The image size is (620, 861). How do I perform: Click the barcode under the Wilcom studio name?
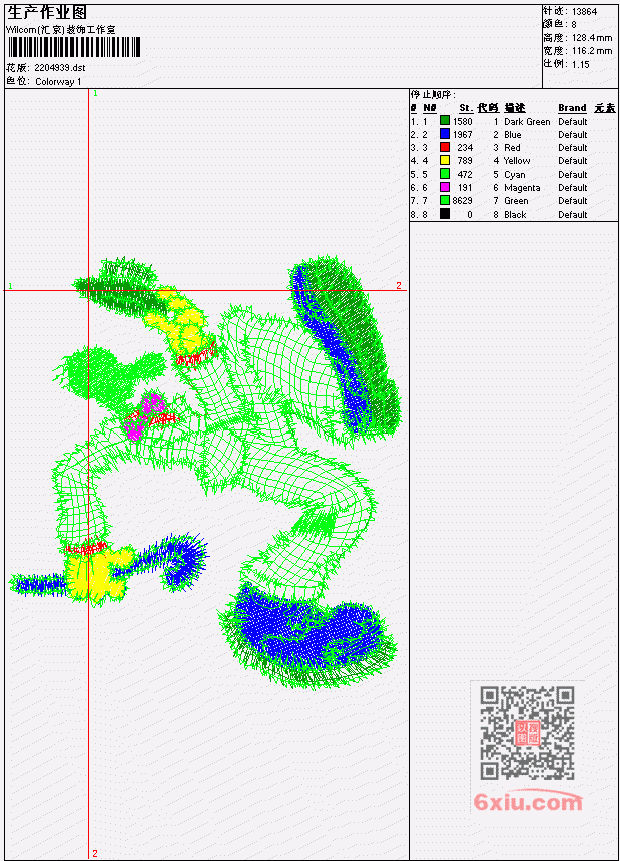pos(74,47)
